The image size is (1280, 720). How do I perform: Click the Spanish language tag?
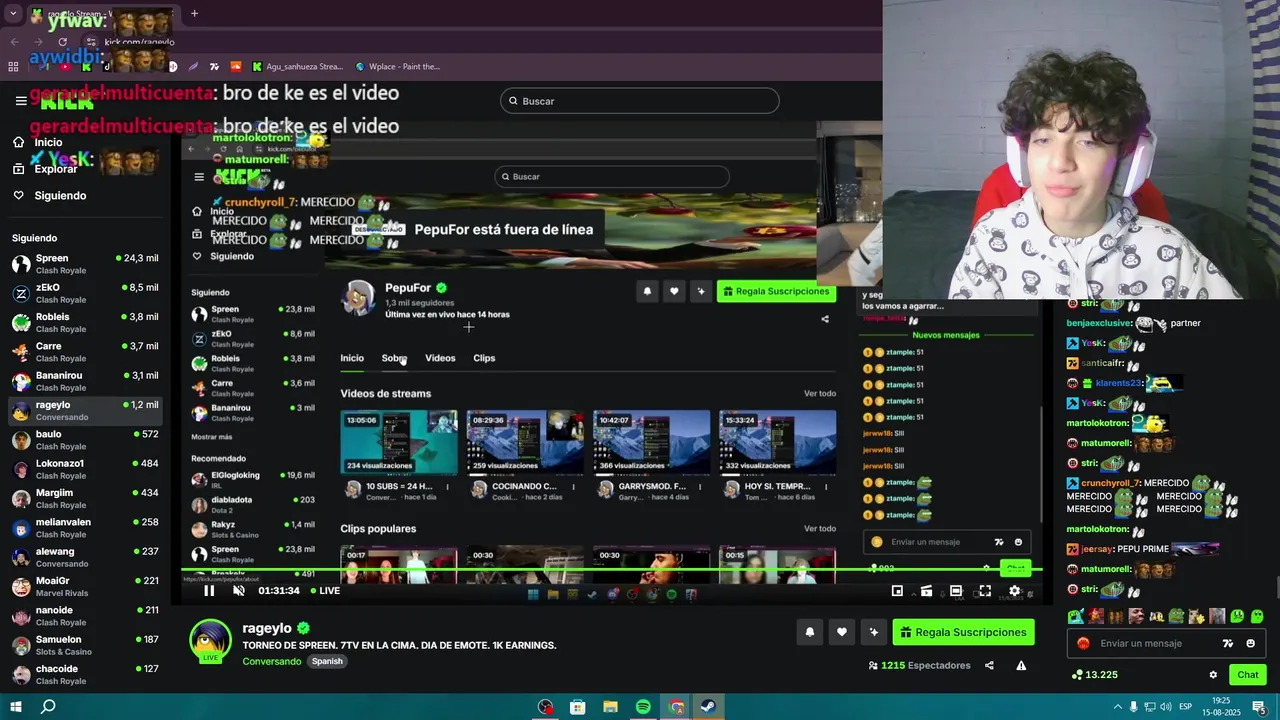[327, 662]
